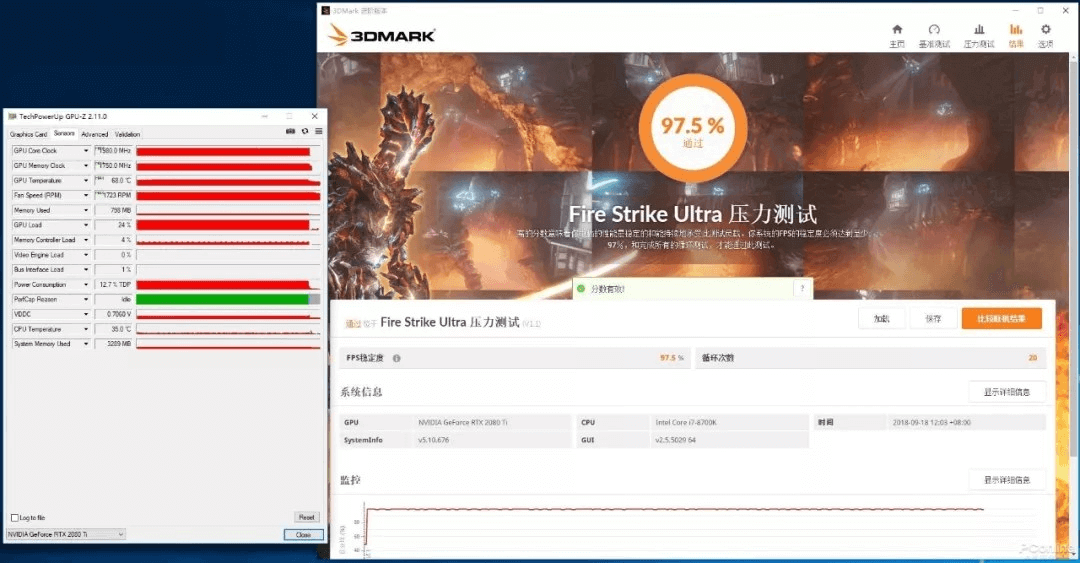Click the Reset button in GPU-Z
This screenshot has width=1080, height=563.
click(x=307, y=517)
